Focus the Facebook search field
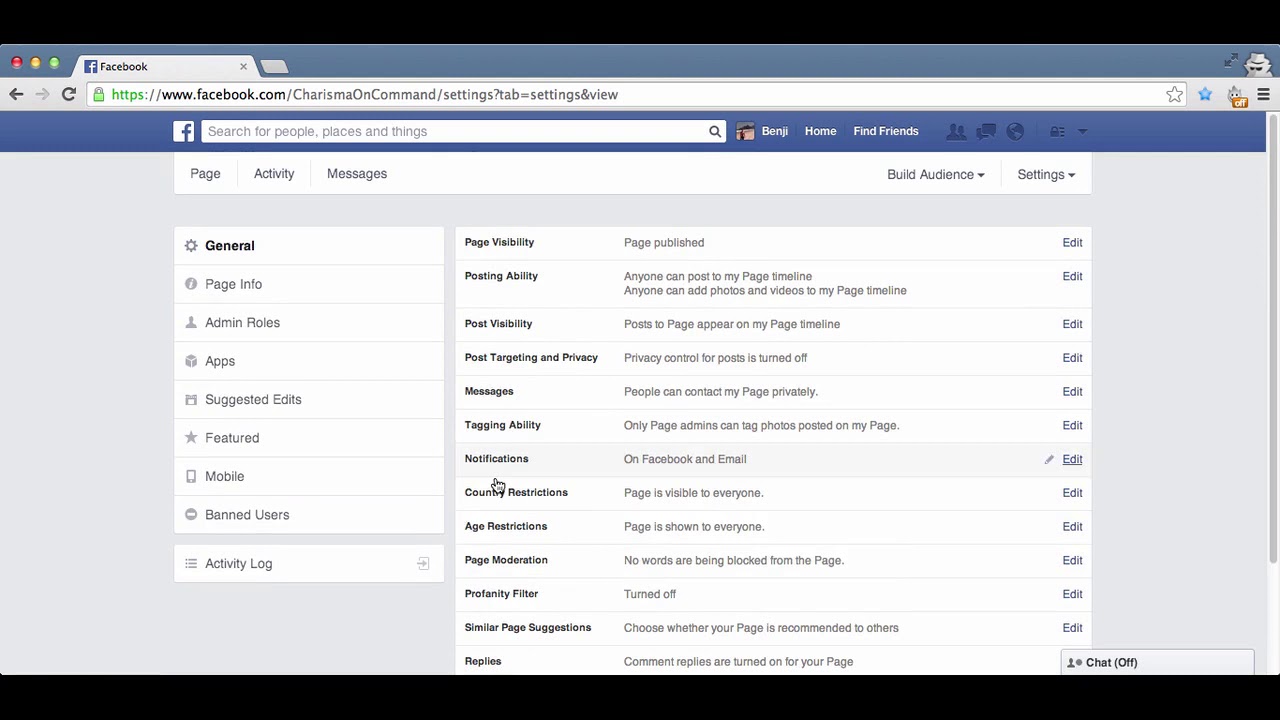 coord(455,131)
